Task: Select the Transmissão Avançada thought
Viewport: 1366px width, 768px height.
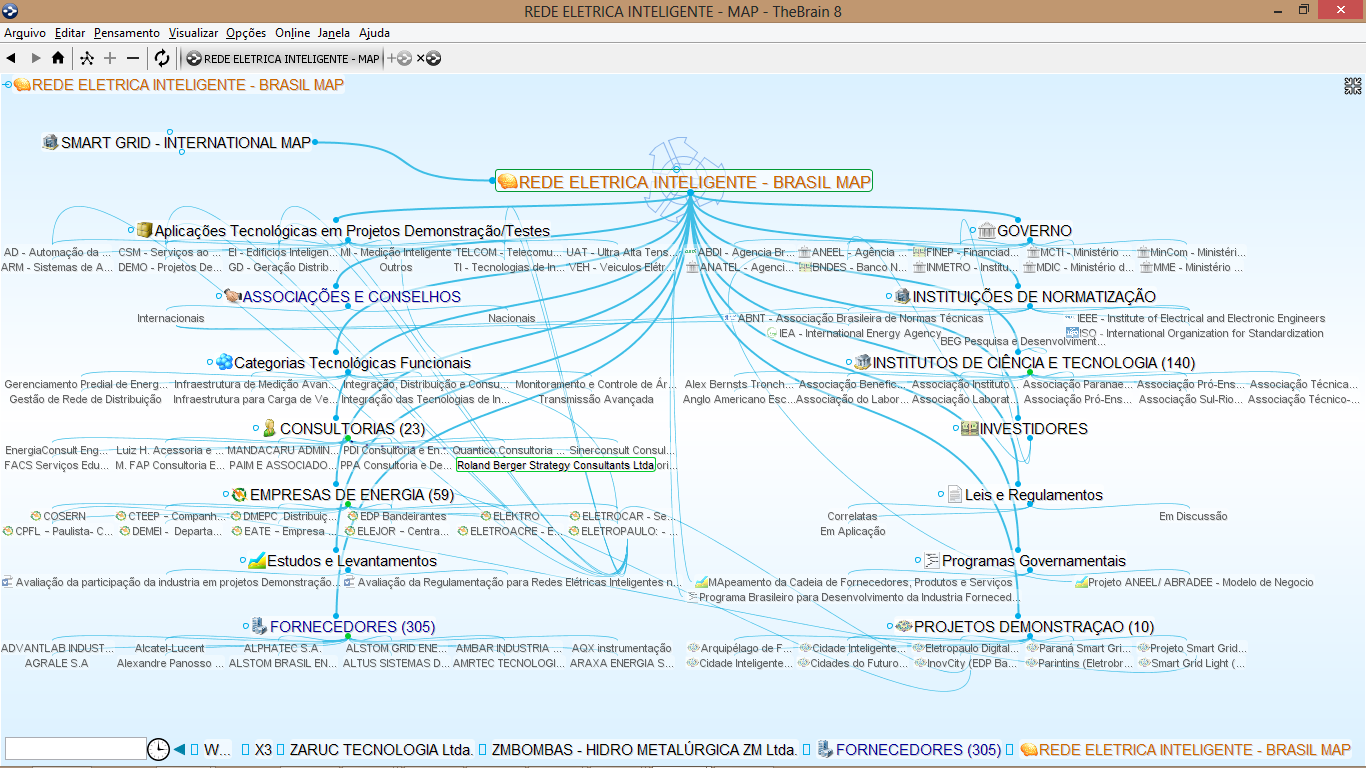Action: click(x=597, y=400)
